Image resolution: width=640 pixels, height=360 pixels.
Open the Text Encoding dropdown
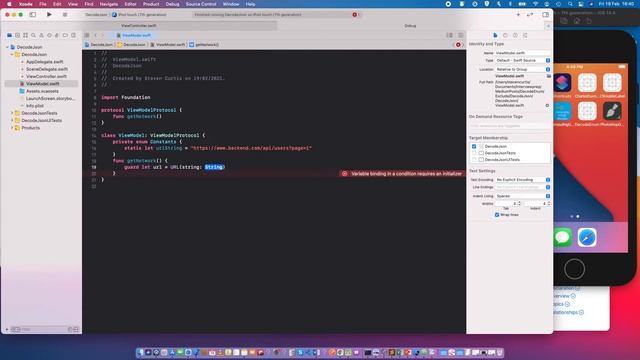523,180
